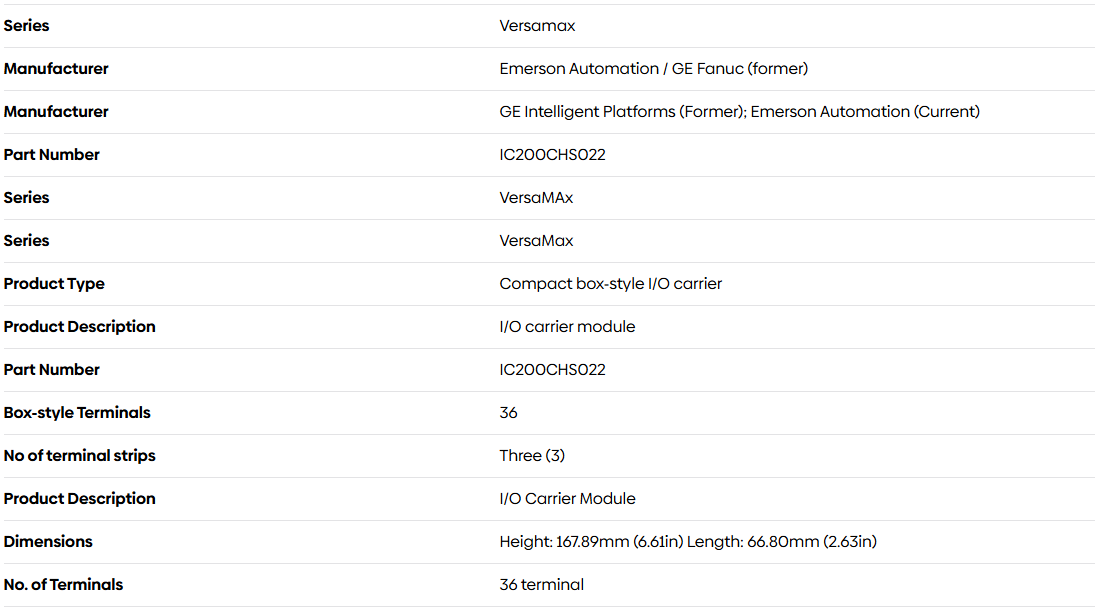Image resolution: width=1095 pixels, height=610 pixels.
Task: Click the Versamax series value
Action: coord(537,26)
